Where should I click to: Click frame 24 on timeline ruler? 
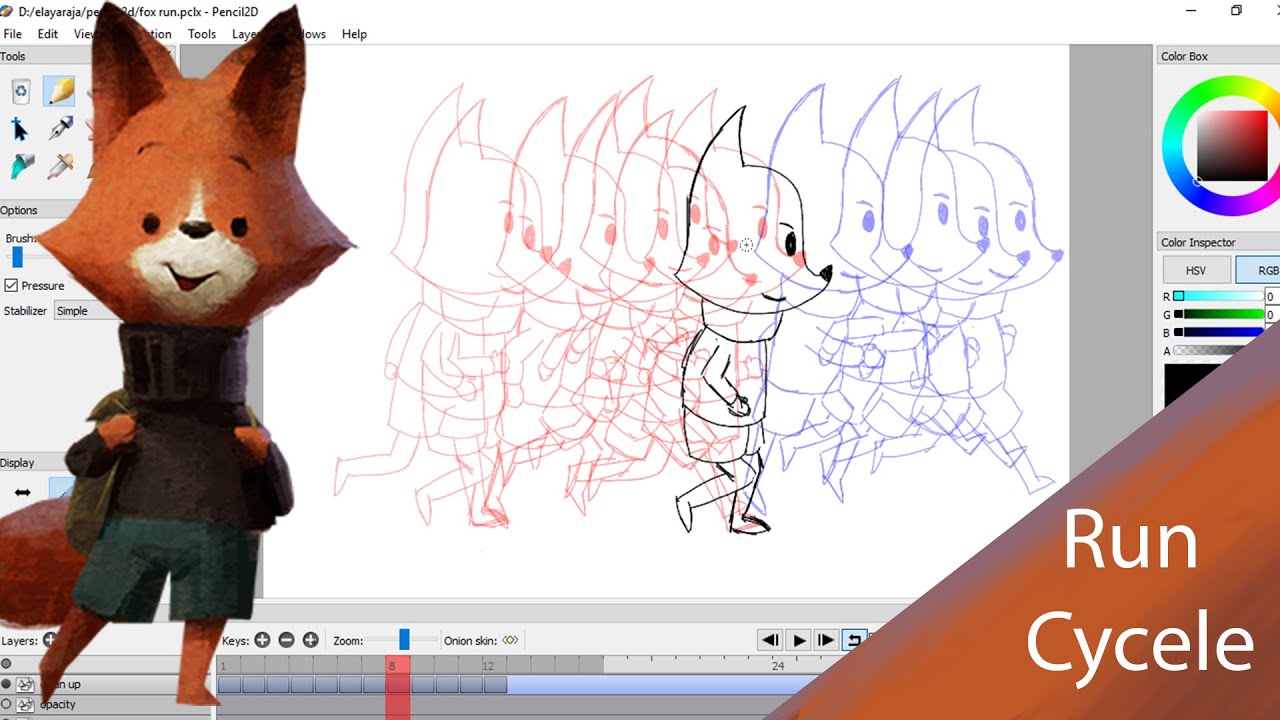pos(778,665)
